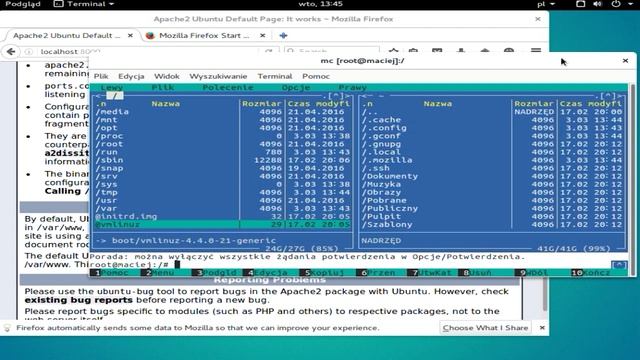The width and height of the screenshot is (640, 360).
Task: Open Edycja in terminal menu bar
Action: pos(131,76)
